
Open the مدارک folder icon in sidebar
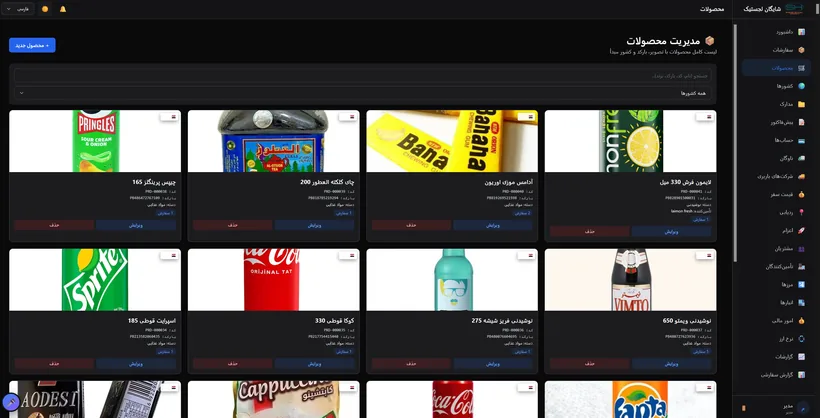point(801,104)
